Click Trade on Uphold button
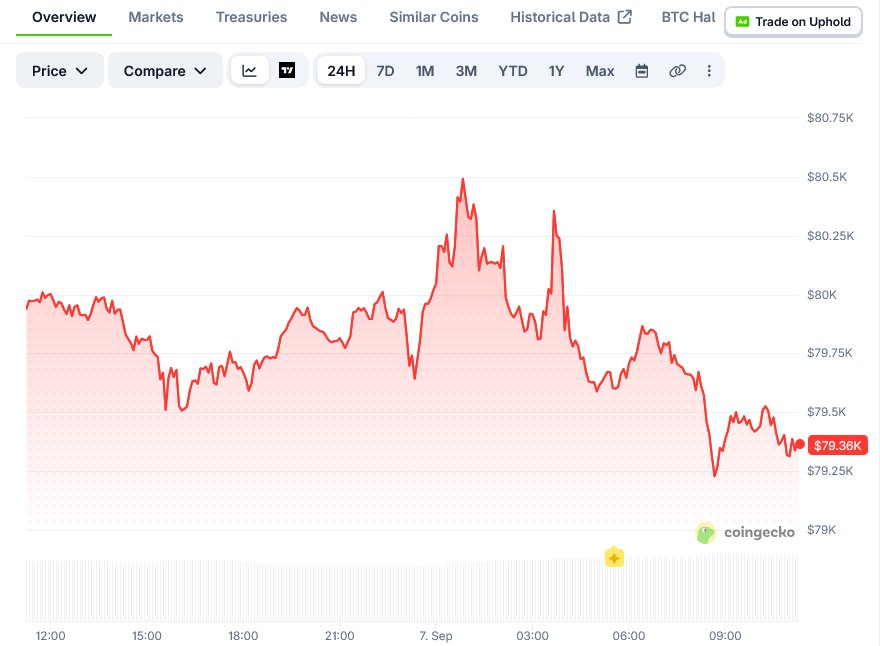Viewport: 880px width, 646px height. (793, 22)
